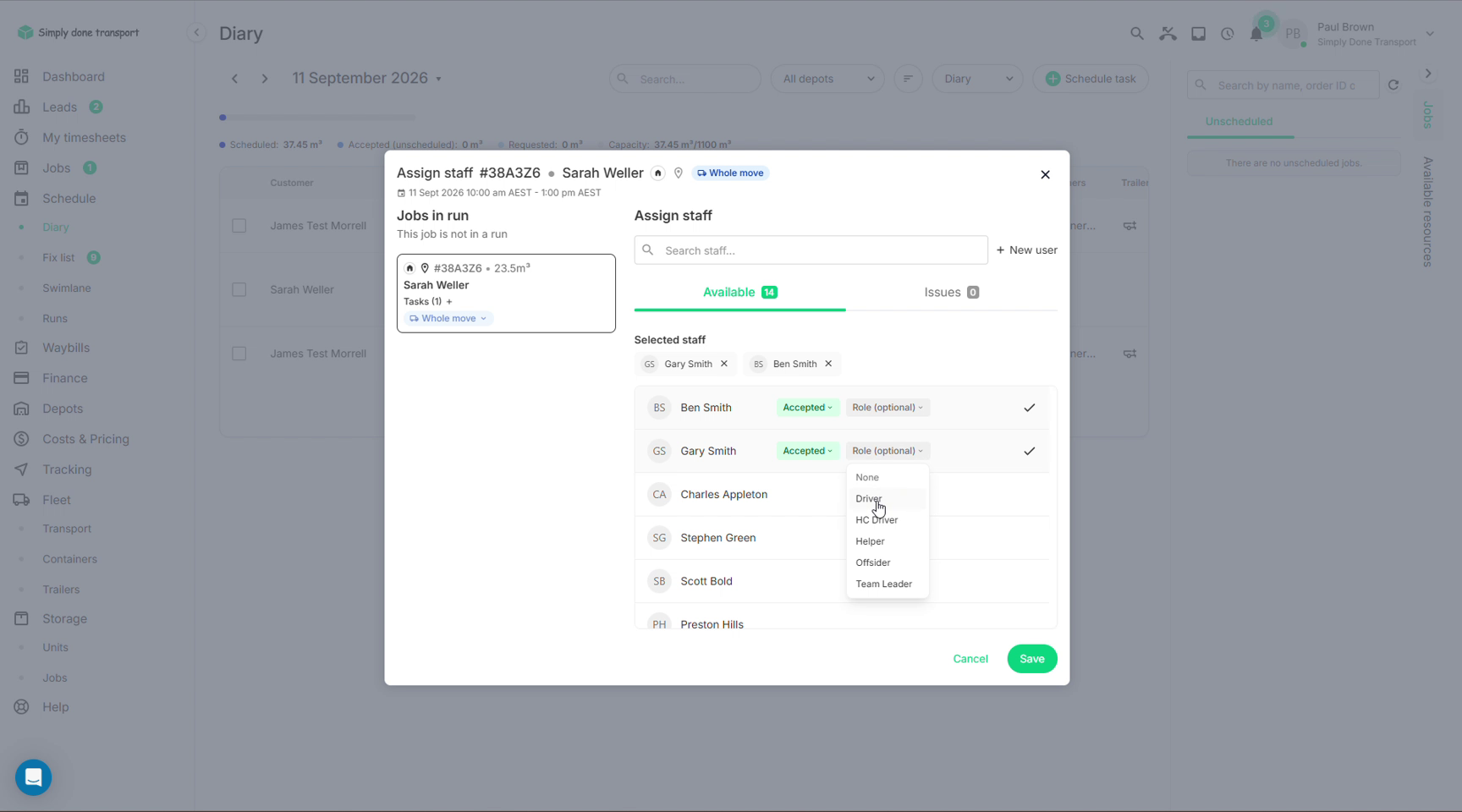Remove Ben Smith chip from selected staff

[x=828, y=364]
